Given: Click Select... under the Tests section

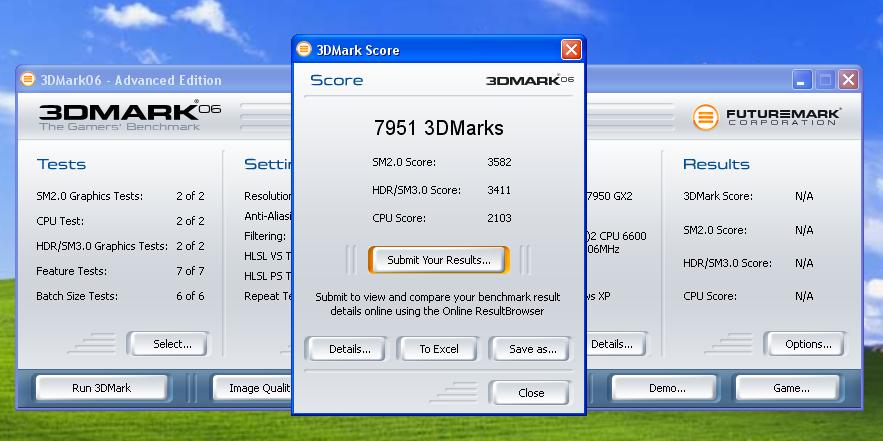Looking at the screenshot, I should pyautogui.click(x=168, y=344).
